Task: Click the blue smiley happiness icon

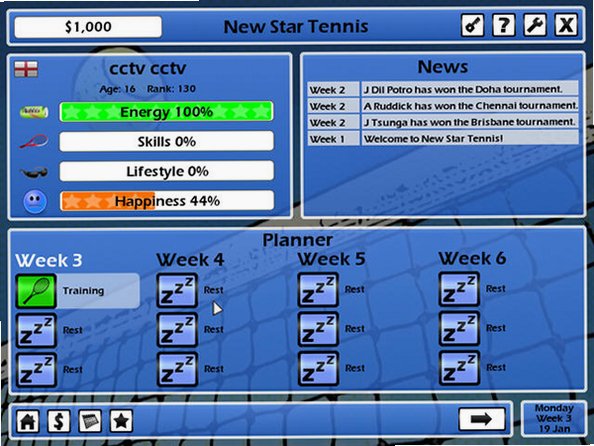Action: [35, 202]
